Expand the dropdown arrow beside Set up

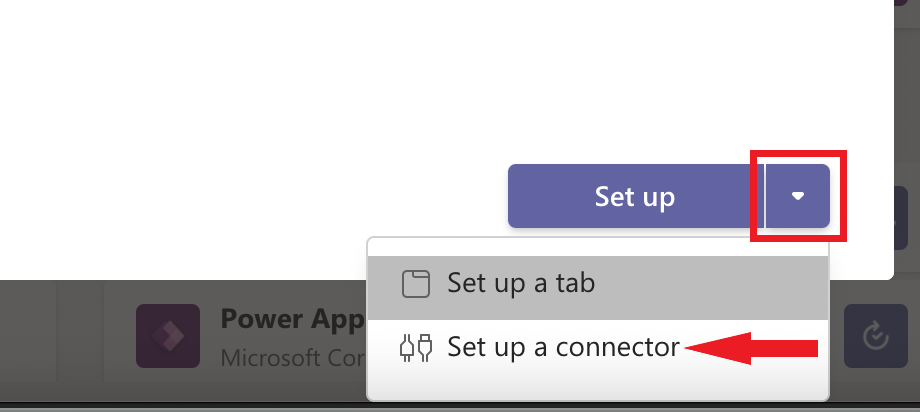point(798,196)
